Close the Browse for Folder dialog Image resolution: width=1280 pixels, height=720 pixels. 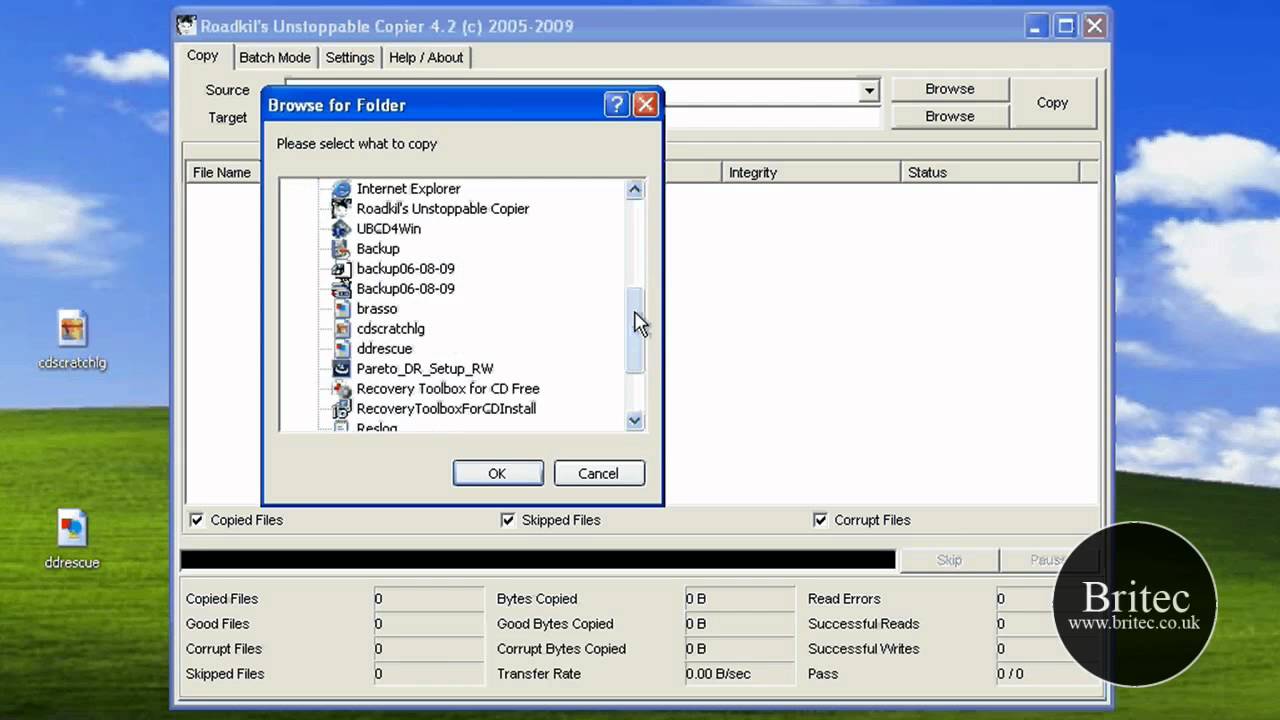(645, 104)
